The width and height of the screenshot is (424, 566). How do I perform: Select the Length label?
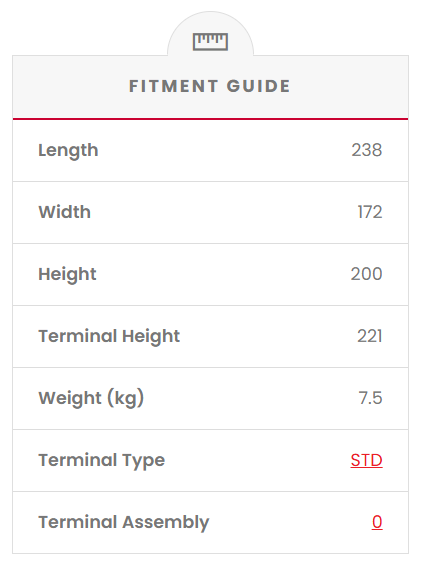tap(68, 151)
